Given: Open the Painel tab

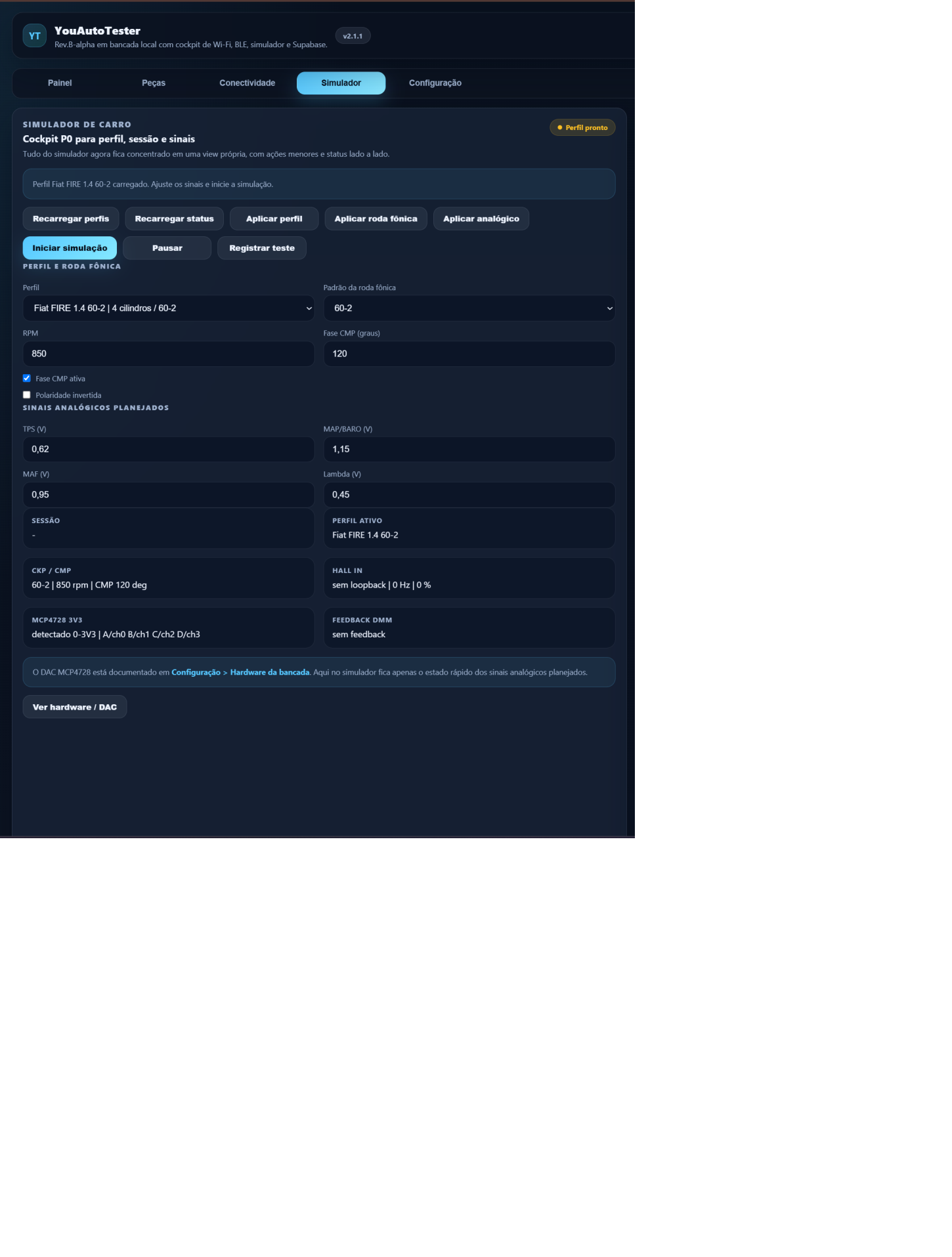Looking at the screenshot, I should tap(60, 83).
